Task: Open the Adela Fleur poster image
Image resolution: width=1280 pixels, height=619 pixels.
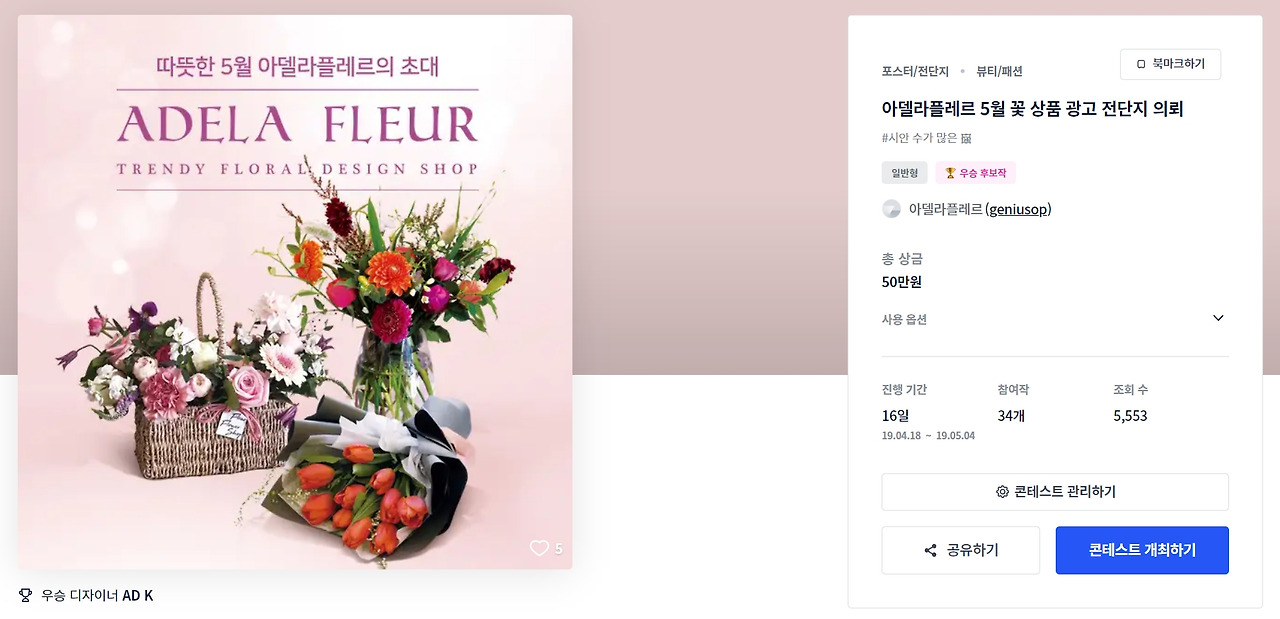Action: [x=295, y=292]
